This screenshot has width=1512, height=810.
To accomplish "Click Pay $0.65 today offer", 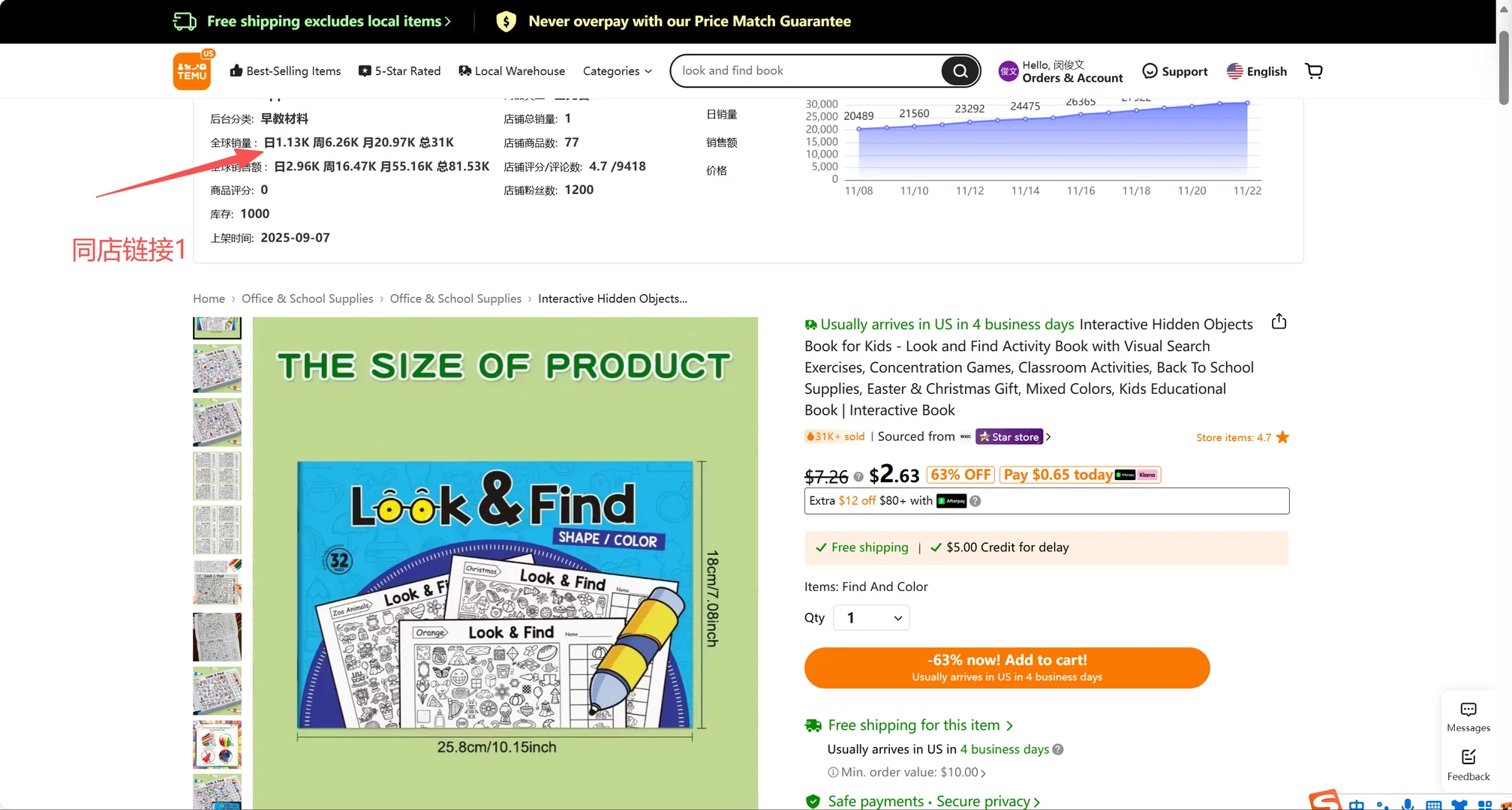I will [1080, 475].
